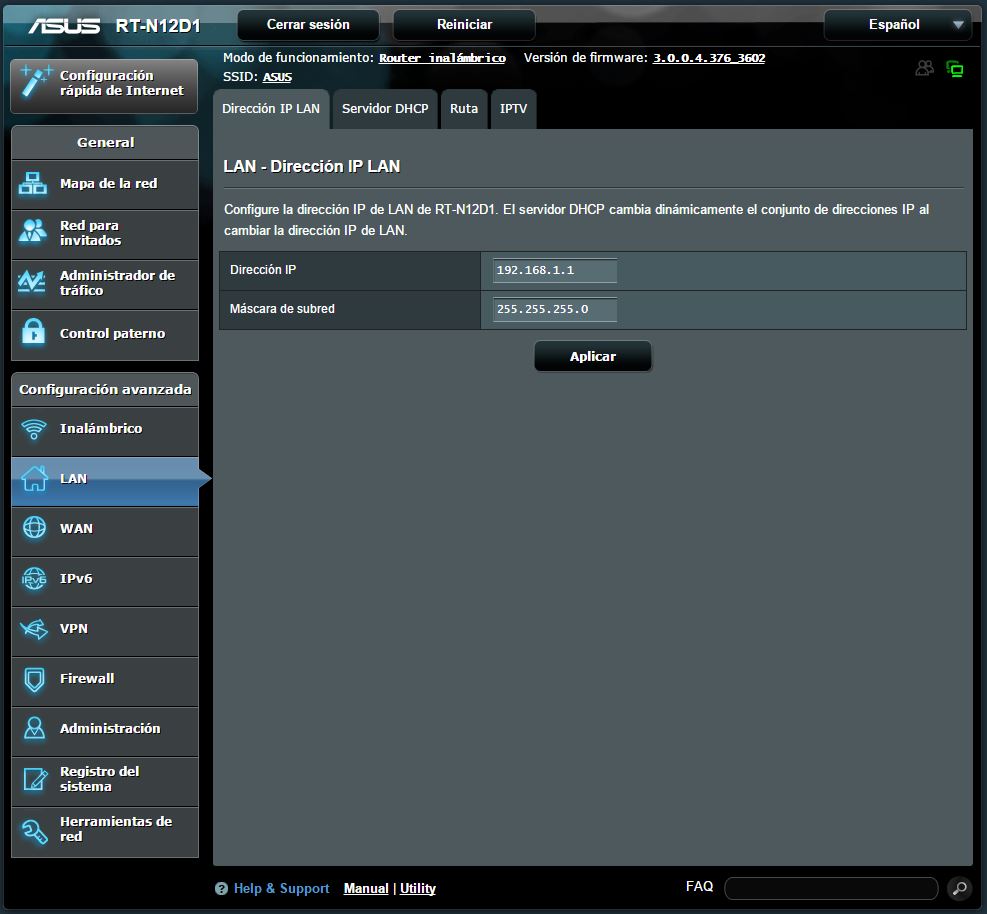Viewport: 987px width, 914px height.
Task: Click the Cerrar sesión button
Action: tap(308, 25)
